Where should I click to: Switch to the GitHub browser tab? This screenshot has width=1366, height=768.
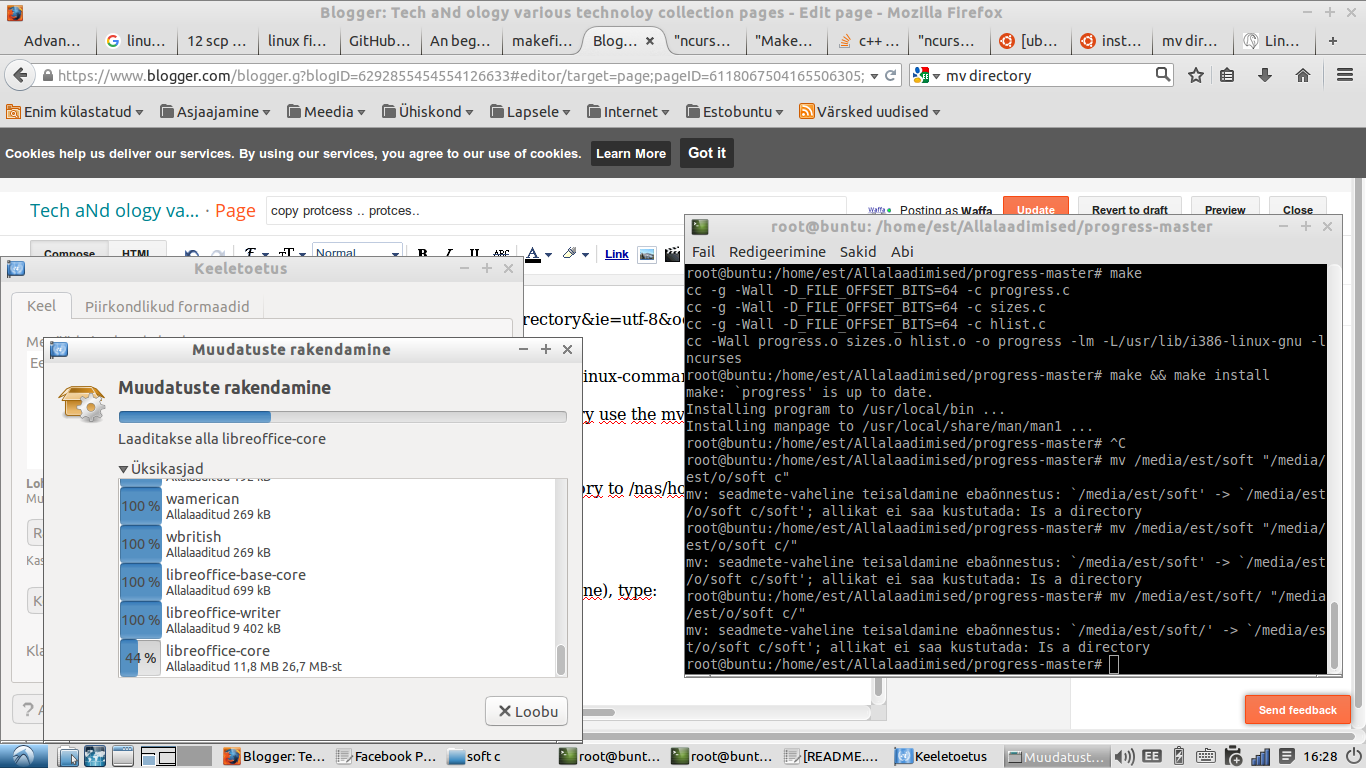[380, 41]
